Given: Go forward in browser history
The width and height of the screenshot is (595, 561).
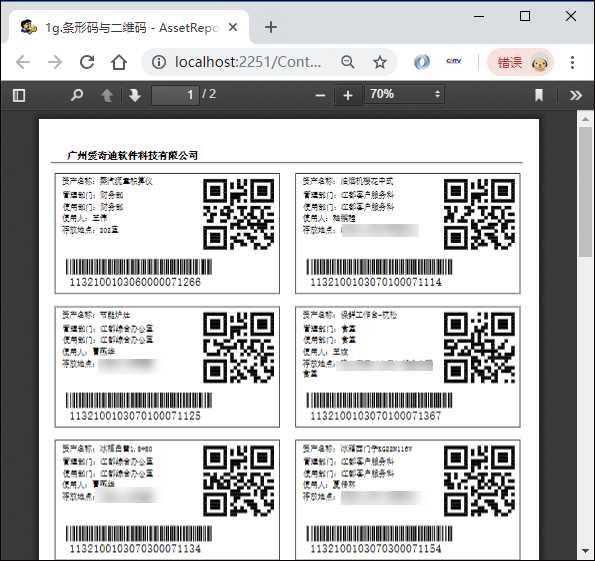Looking at the screenshot, I should pyautogui.click(x=55, y=62).
